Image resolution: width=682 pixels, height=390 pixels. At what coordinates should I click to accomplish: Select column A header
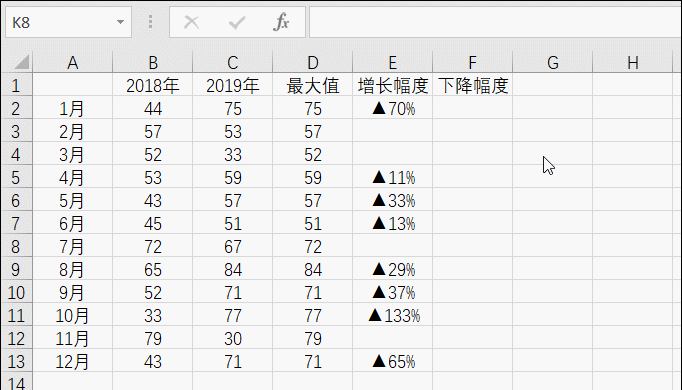(73, 63)
